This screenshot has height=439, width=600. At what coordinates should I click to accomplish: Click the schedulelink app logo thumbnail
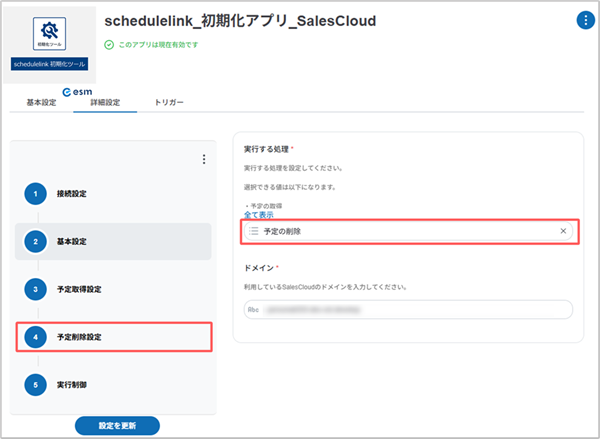[x=48, y=41]
